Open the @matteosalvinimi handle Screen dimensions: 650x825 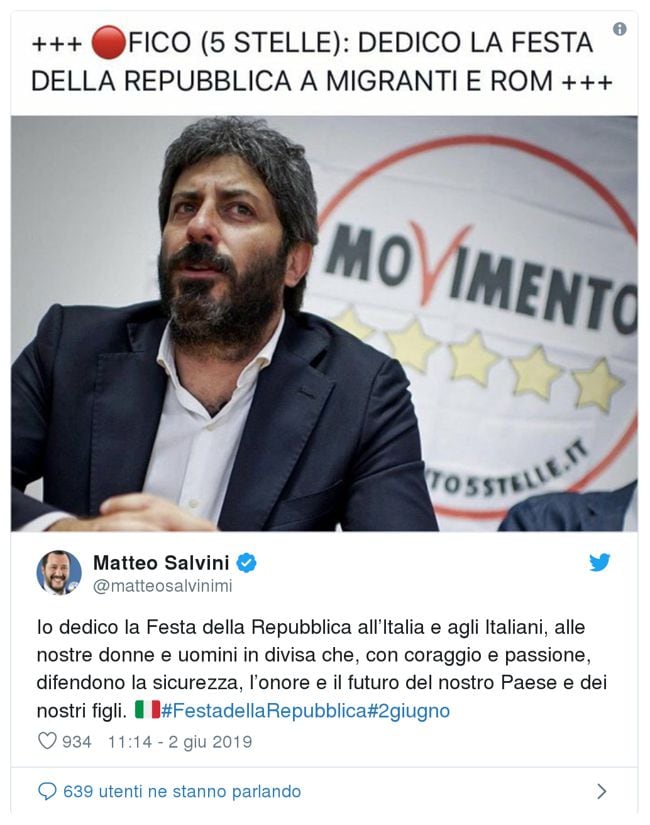pyautogui.click(x=163, y=586)
